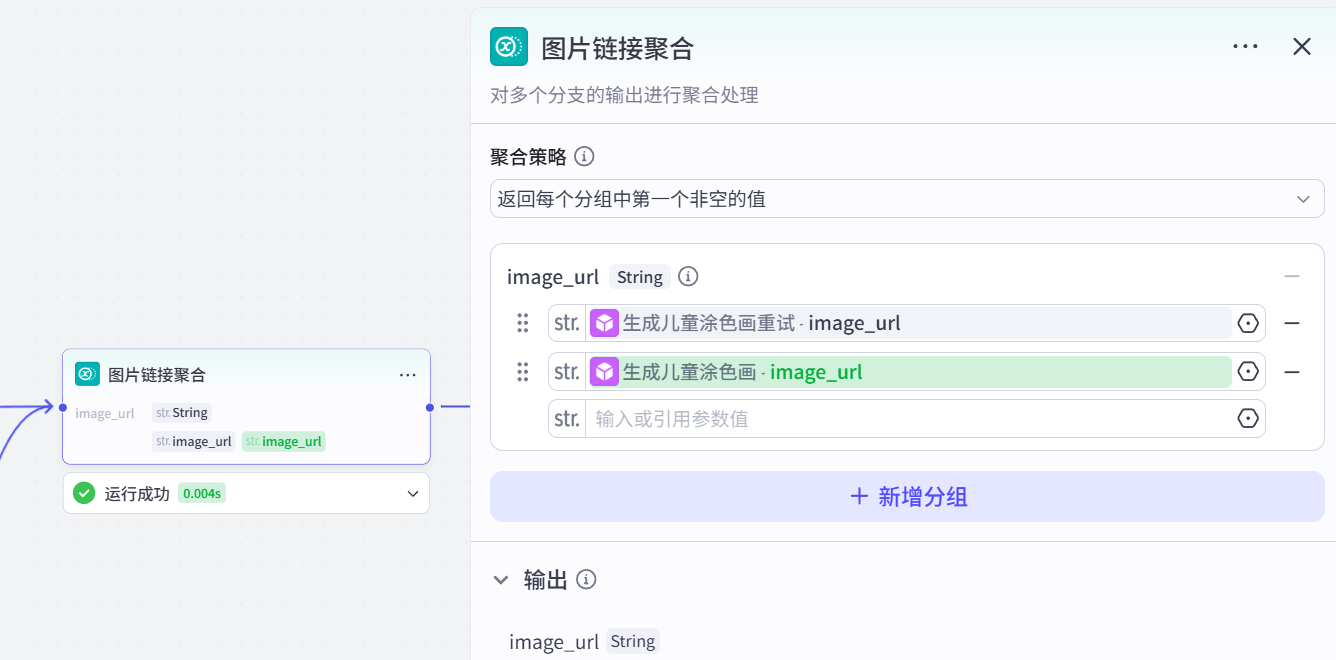The image size is (1336, 660).
Task: Expand the 运行成功 run result chevron
Action: (413, 494)
